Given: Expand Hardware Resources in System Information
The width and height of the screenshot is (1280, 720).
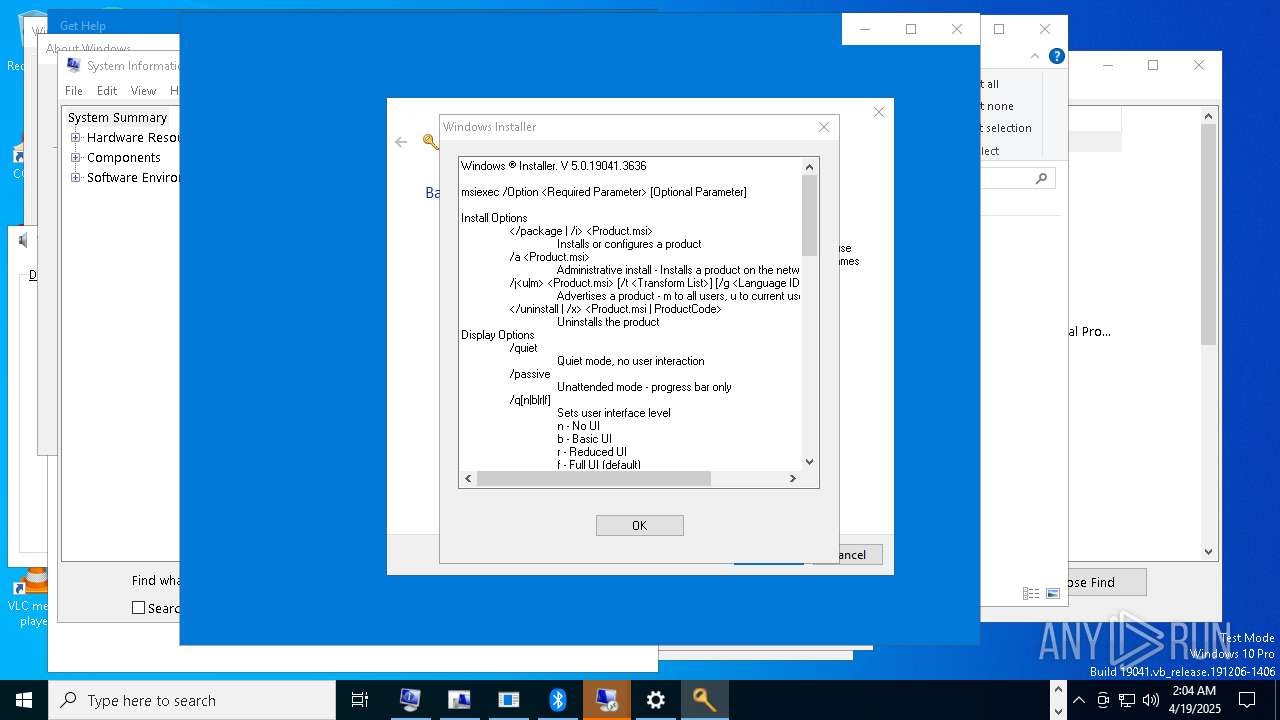Looking at the screenshot, I should click(75, 137).
